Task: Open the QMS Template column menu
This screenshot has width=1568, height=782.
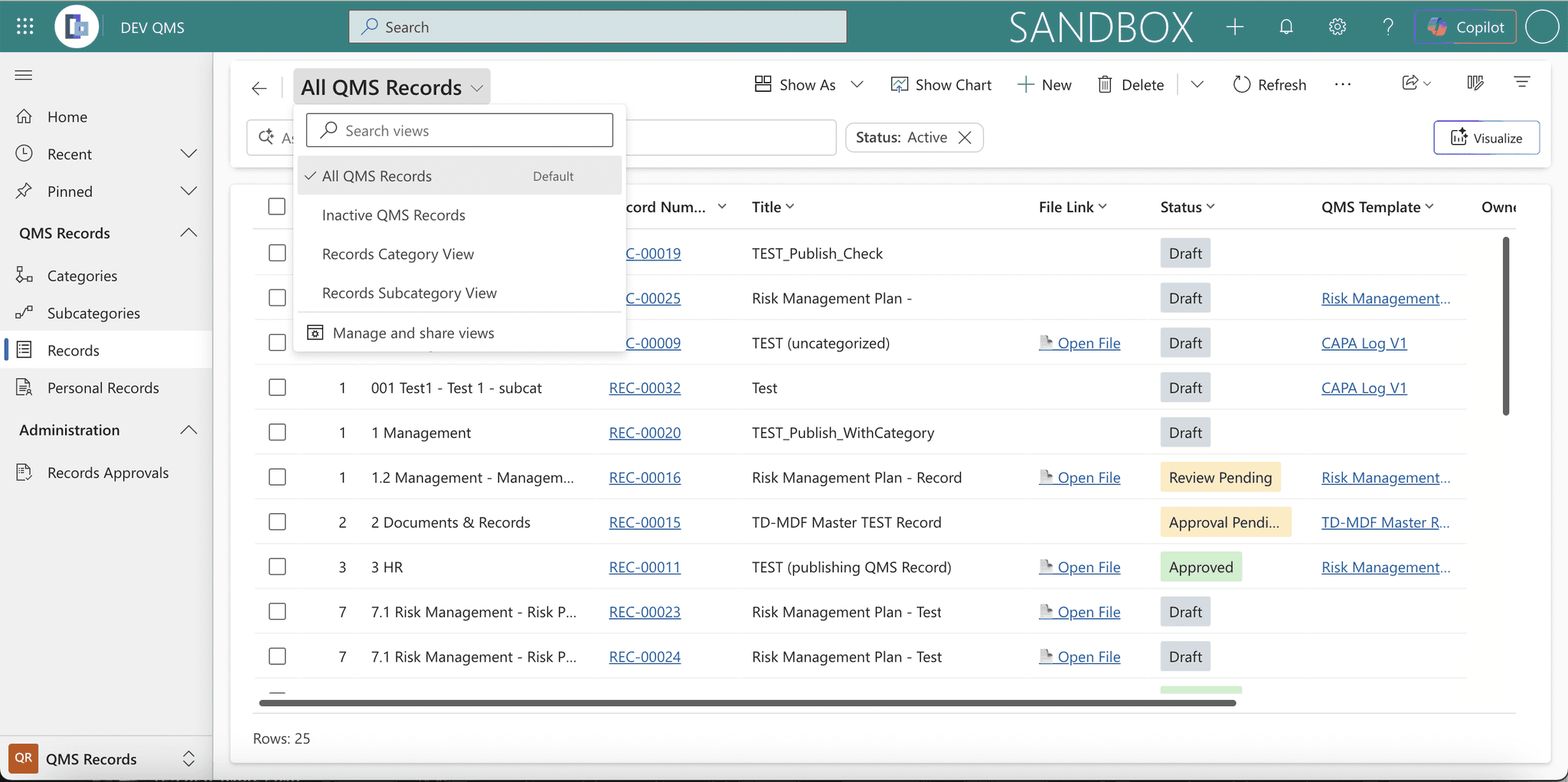Action: coord(1377,207)
